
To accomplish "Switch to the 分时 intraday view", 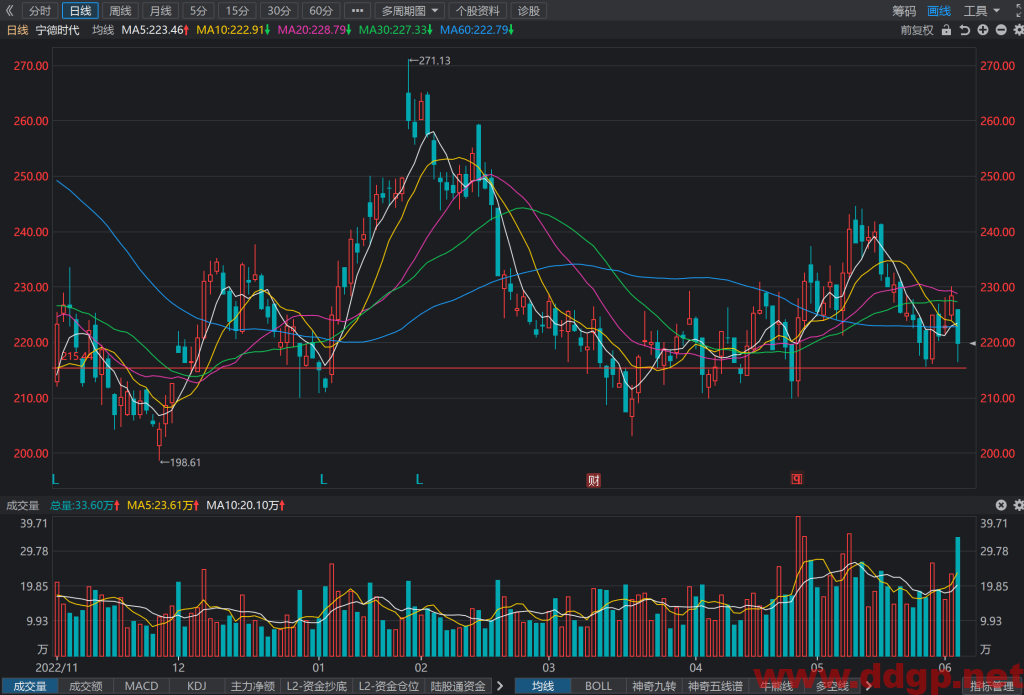I will 39,10.
